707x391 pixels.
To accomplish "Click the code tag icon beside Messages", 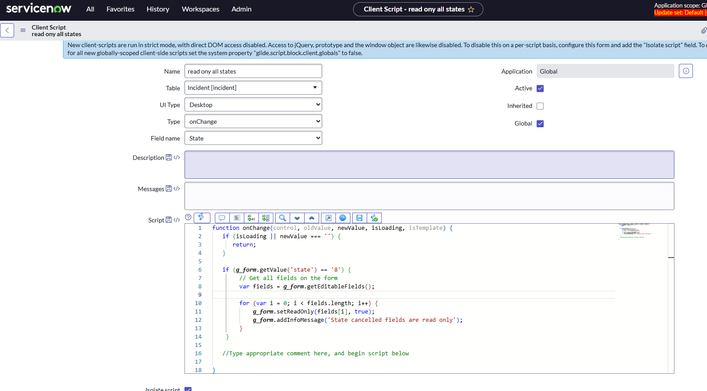I will pyautogui.click(x=177, y=189).
